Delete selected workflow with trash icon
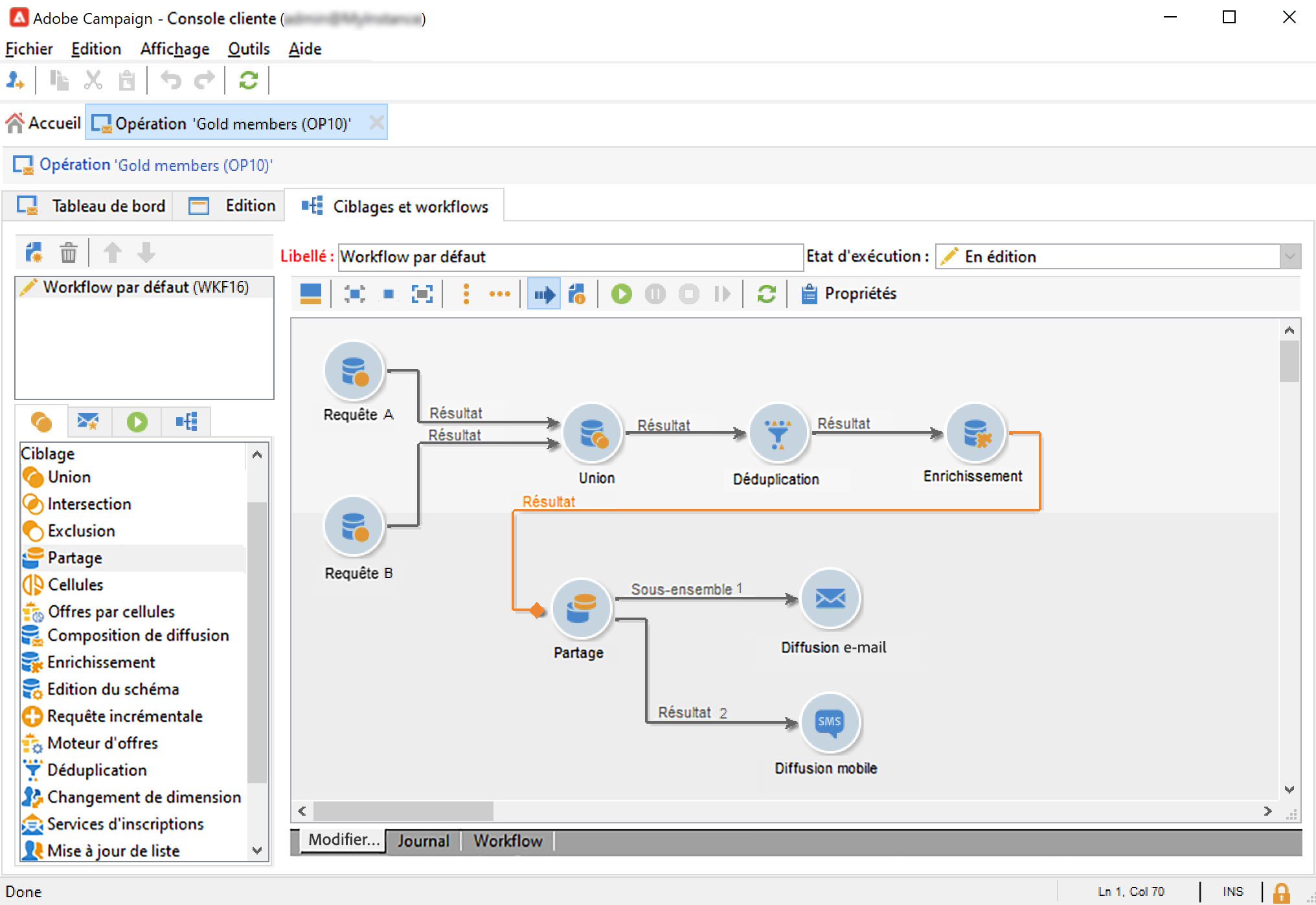Screen dimensions: 1316x905 coord(68,252)
